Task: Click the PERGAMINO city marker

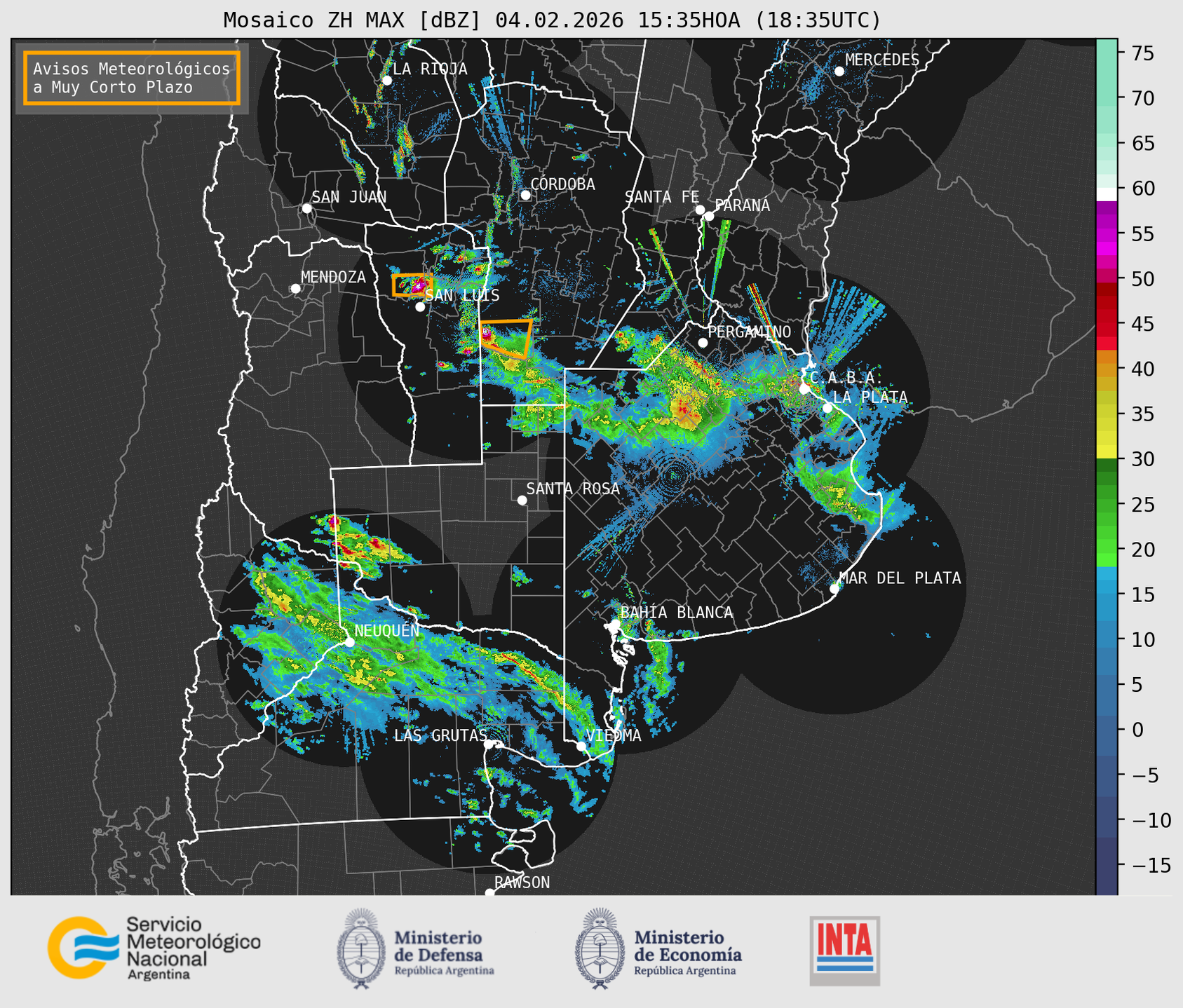Action: tap(703, 343)
